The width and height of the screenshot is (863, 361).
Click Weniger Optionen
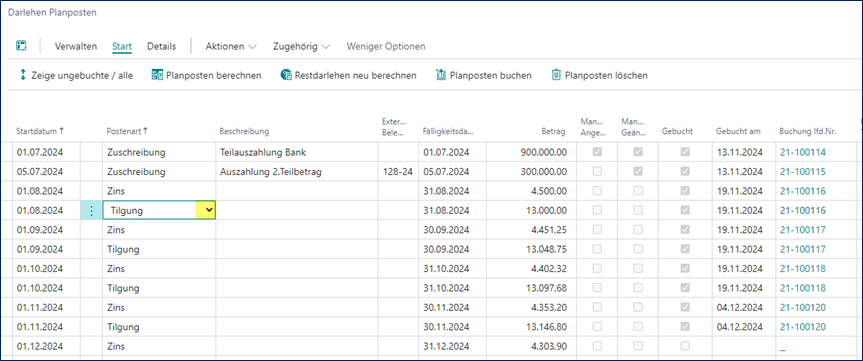click(386, 46)
